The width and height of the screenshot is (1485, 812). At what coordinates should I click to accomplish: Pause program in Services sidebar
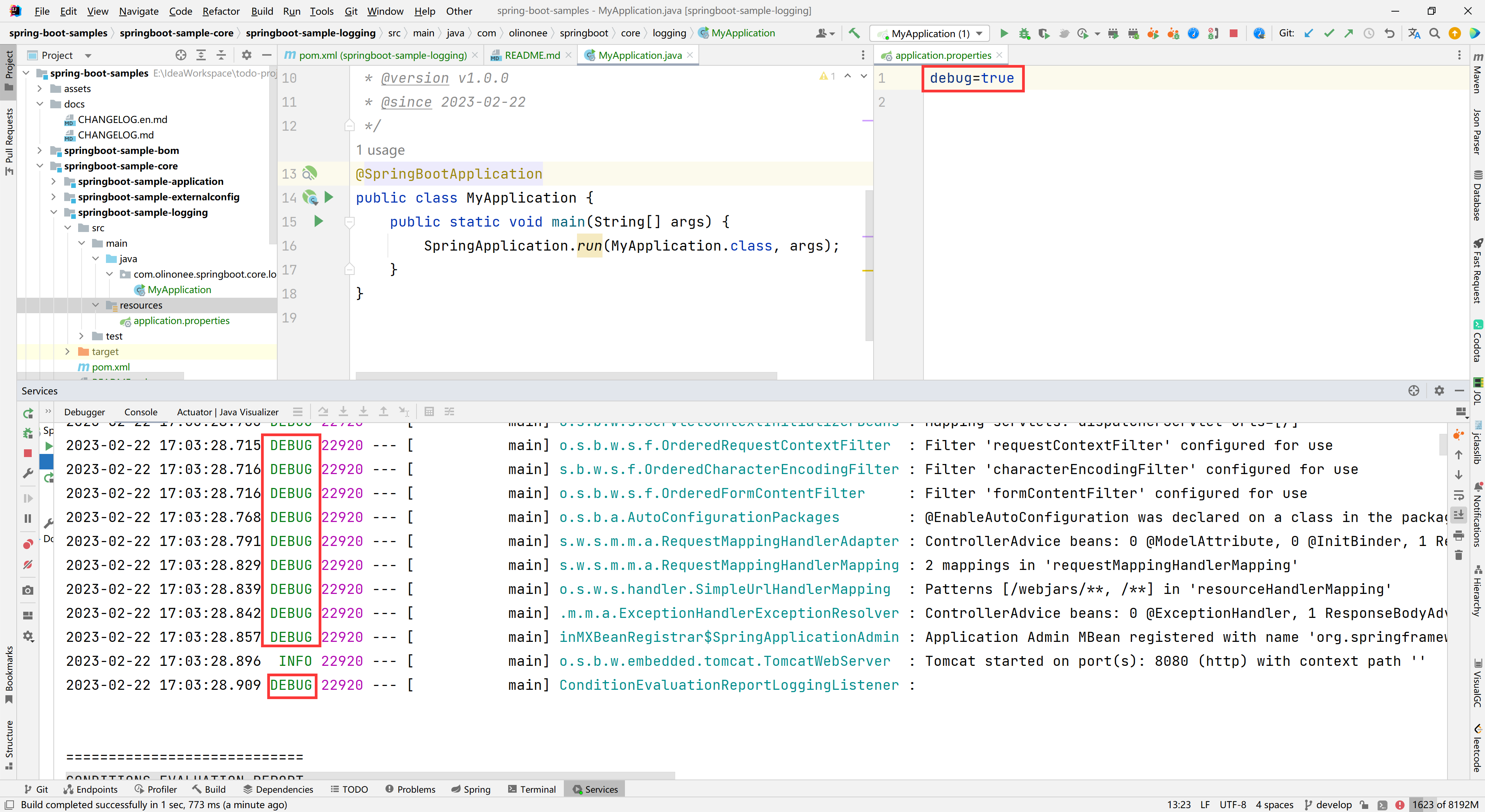pyautogui.click(x=28, y=519)
